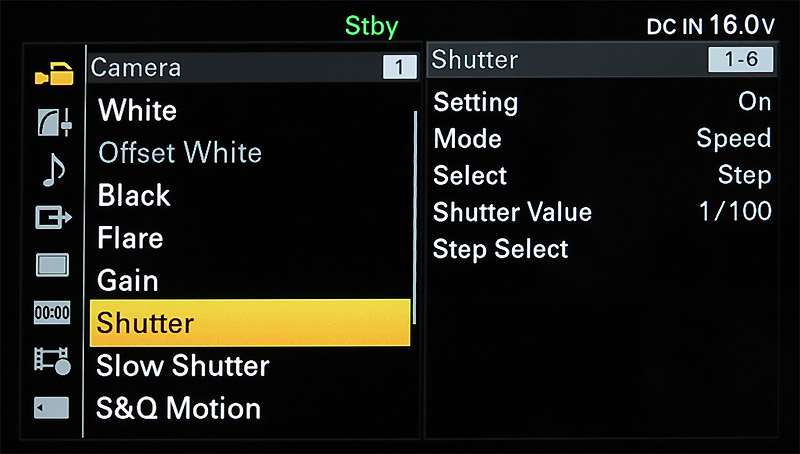Open the Audio menu music note icon
This screenshot has width=800, height=454.
coord(54,169)
